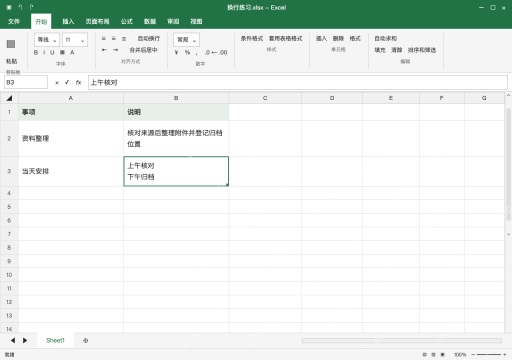Toggle Underline formatting
This screenshot has width=512, height=360.
click(x=52, y=52)
